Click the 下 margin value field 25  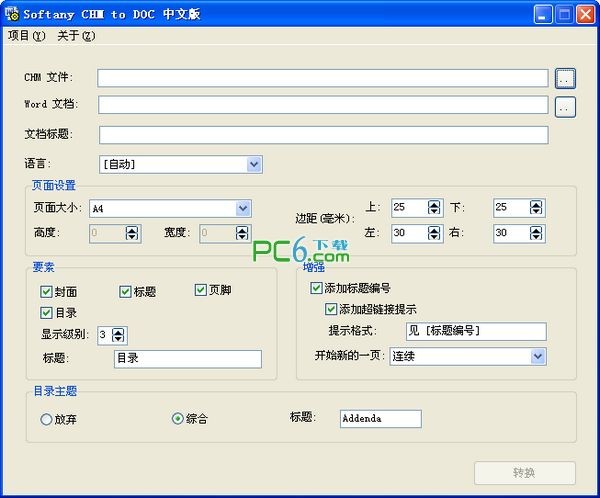pyautogui.click(x=511, y=207)
